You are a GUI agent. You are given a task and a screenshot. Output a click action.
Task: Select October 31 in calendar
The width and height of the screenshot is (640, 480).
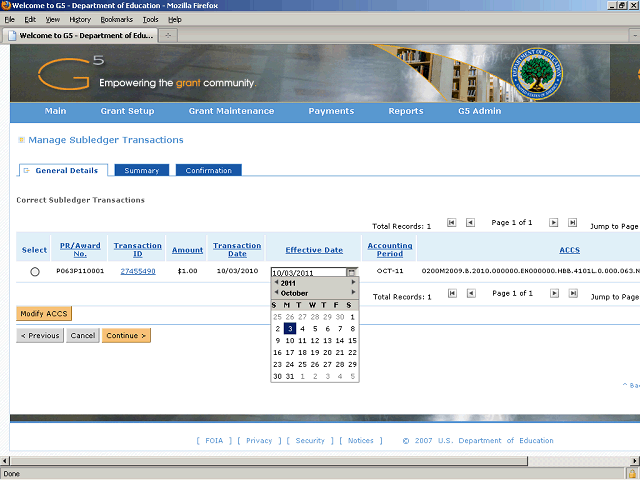coord(290,376)
